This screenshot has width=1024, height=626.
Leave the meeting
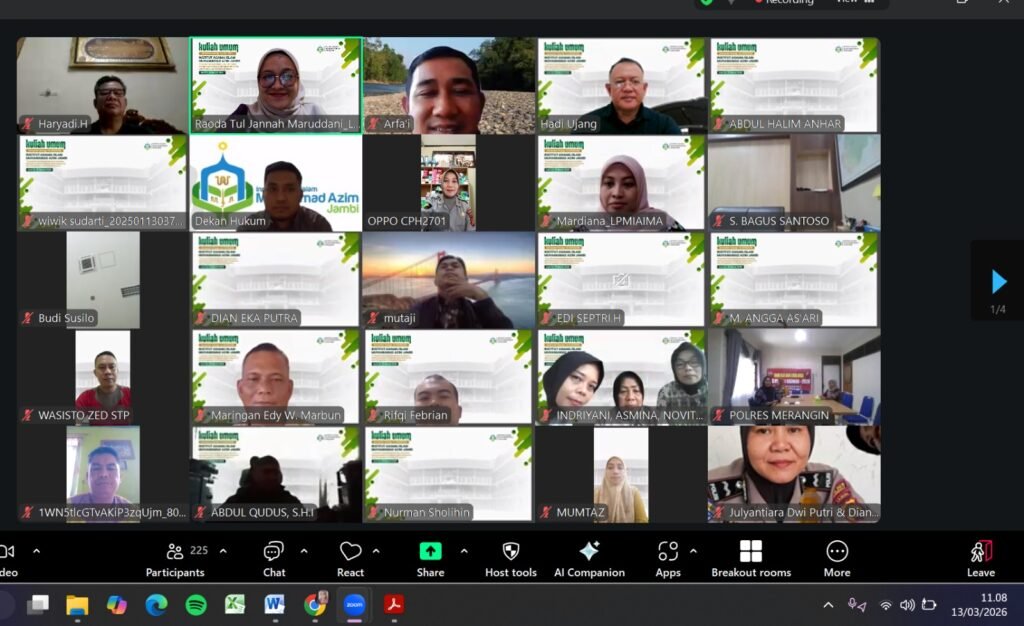[x=980, y=558]
